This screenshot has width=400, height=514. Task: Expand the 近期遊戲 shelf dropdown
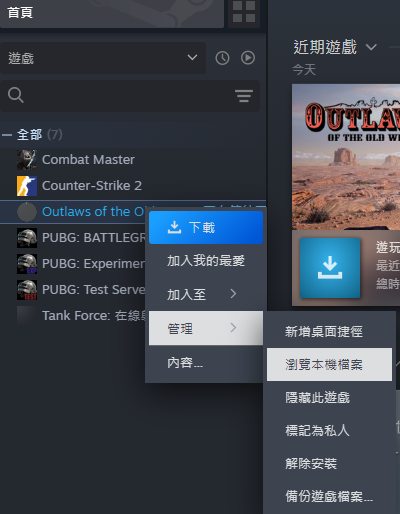(371, 47)
